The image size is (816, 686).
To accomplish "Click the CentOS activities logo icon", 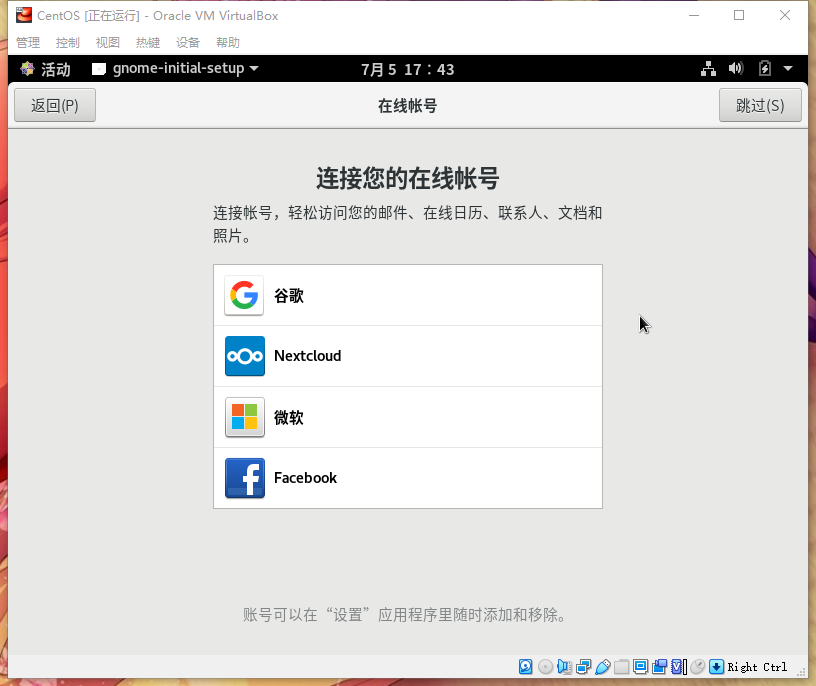I will pyautogui.click(x=27, y=69).
